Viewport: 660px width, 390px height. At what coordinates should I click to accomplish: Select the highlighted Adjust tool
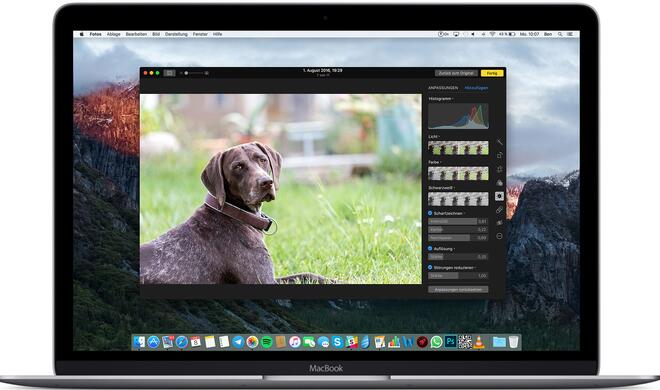[x=500, y=196]
